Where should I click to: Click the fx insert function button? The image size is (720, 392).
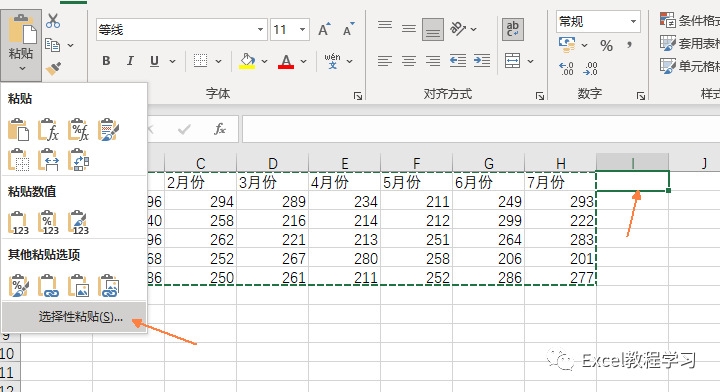[220, 129]
